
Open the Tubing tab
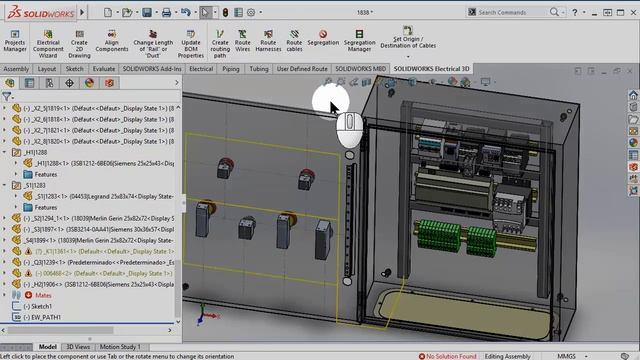coord(259,69)
